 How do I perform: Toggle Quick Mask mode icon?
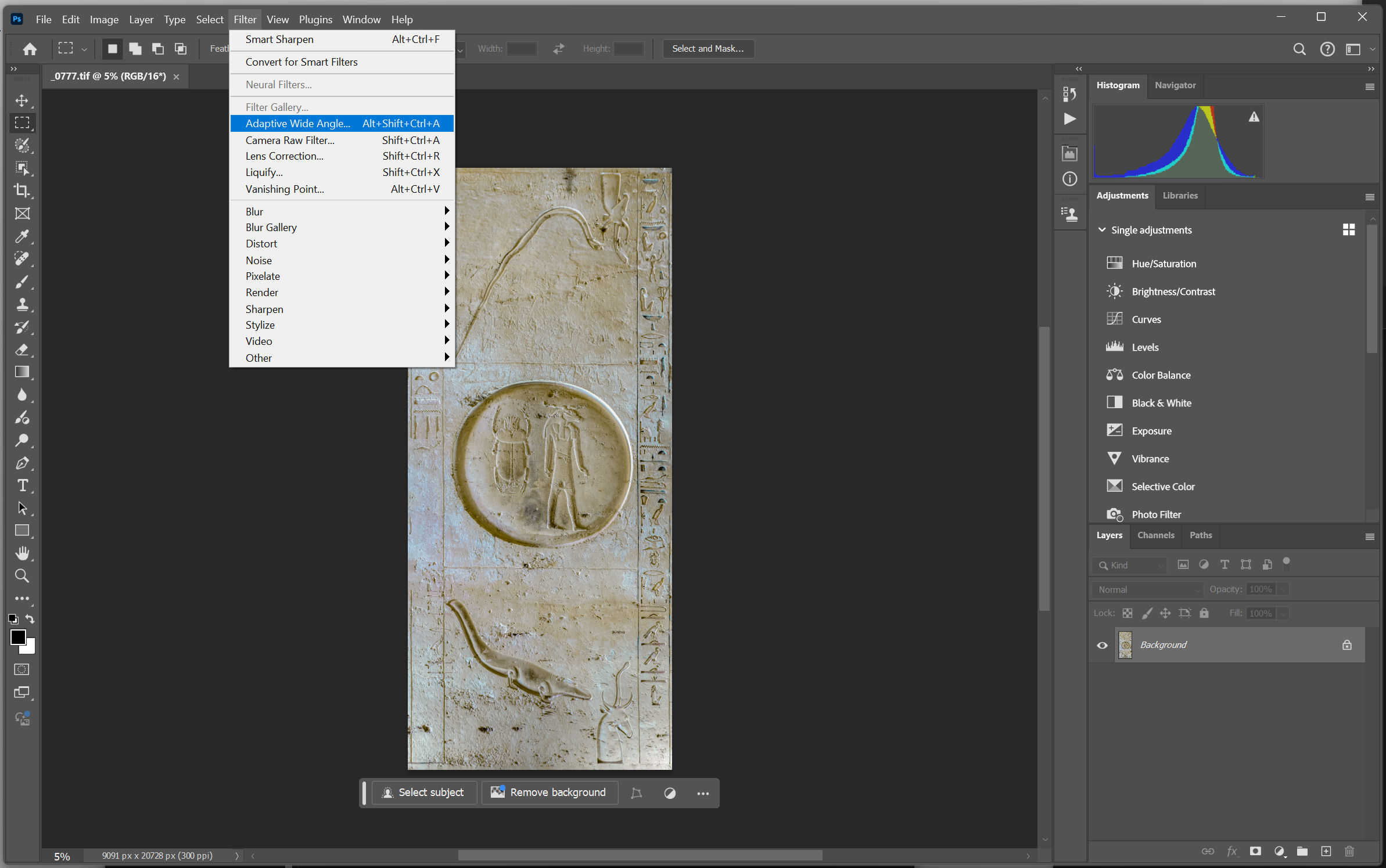(22, 669)
